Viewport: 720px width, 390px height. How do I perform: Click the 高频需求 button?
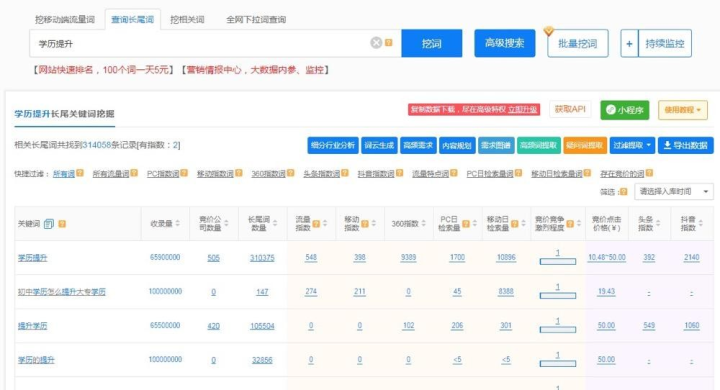point(418,146)
